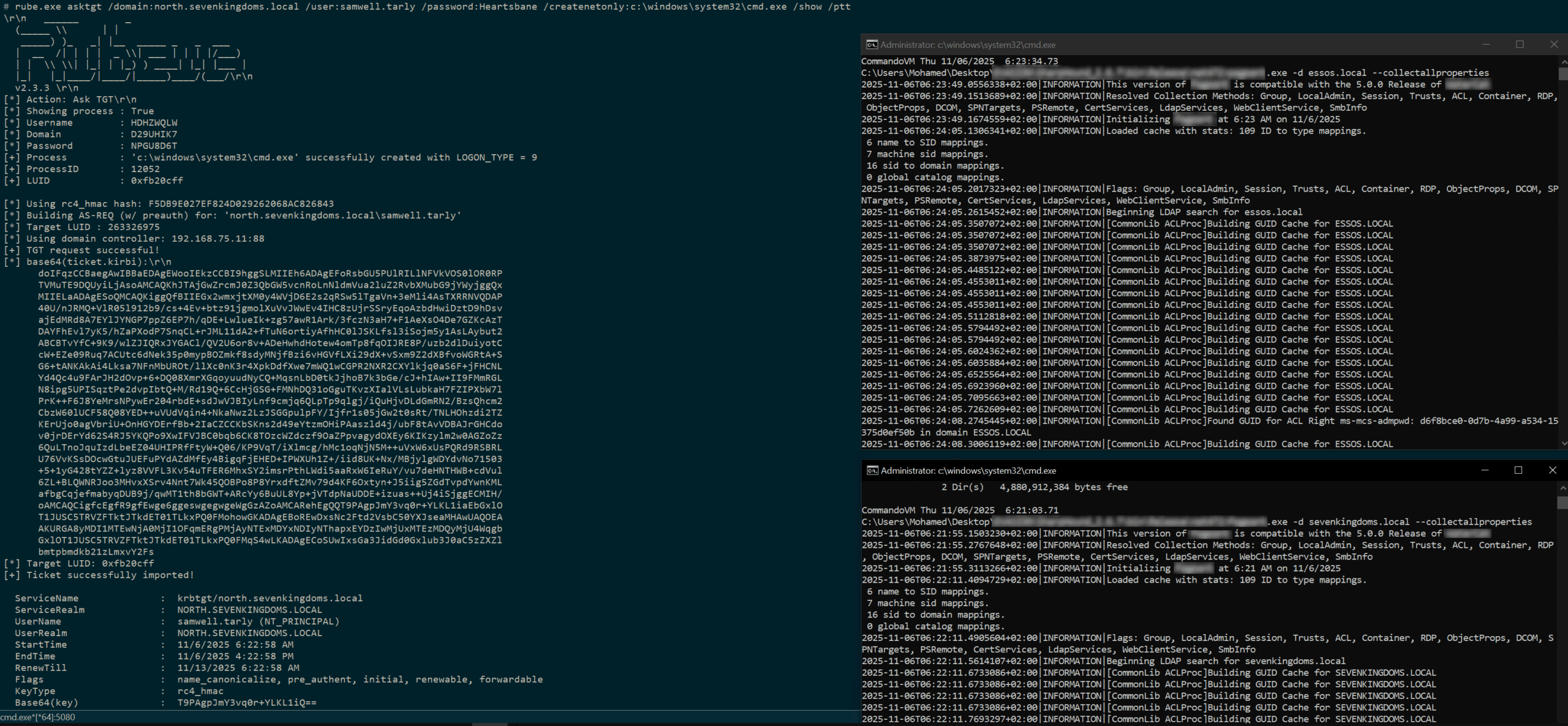The height and width of the screenshot is (726, 1568).
Task: Maximize the essos.local cmd window
Action: pos(1520,45)
